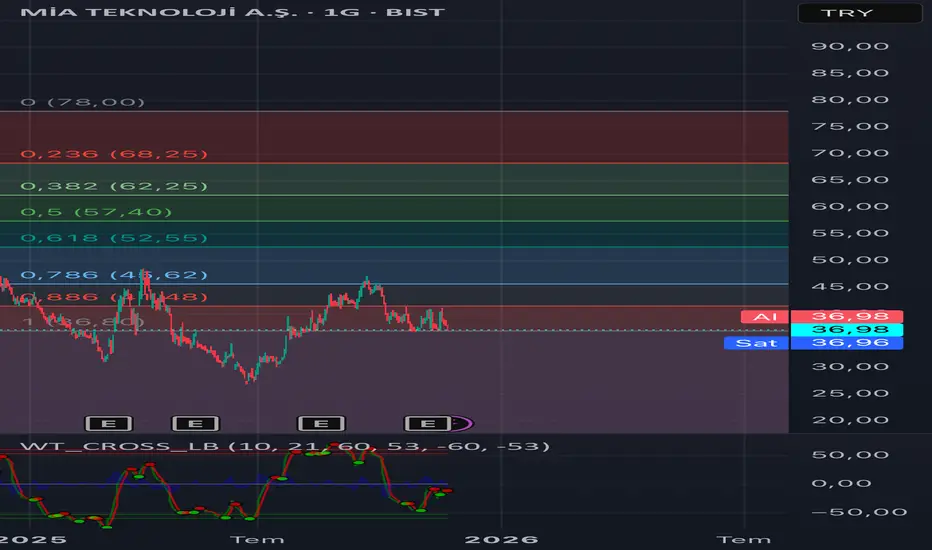932x550 pixels.
Task: Click the 45,00 price axis label
Action: [850, 287]
